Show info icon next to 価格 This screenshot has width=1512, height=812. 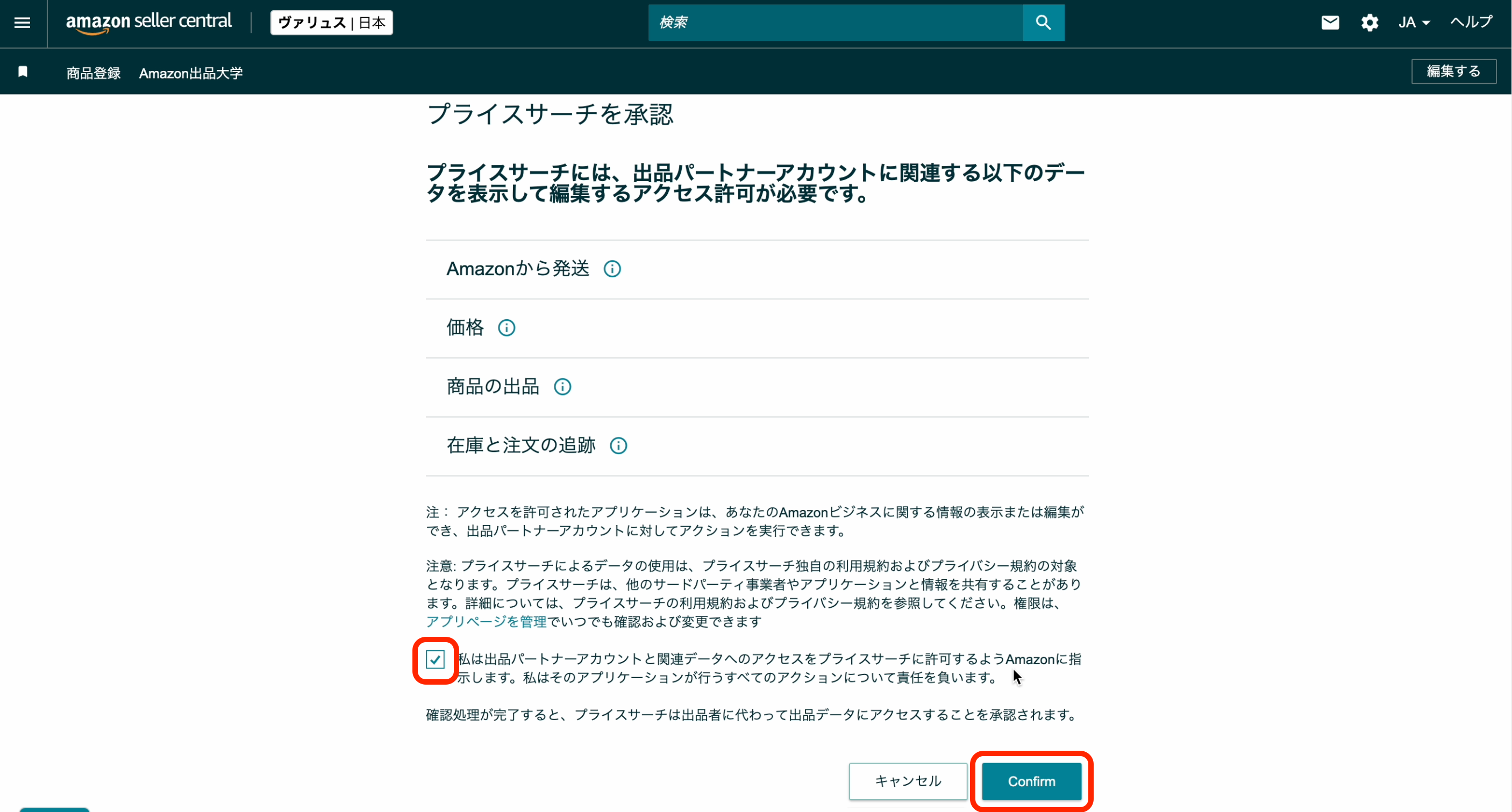tap(506, 327)
